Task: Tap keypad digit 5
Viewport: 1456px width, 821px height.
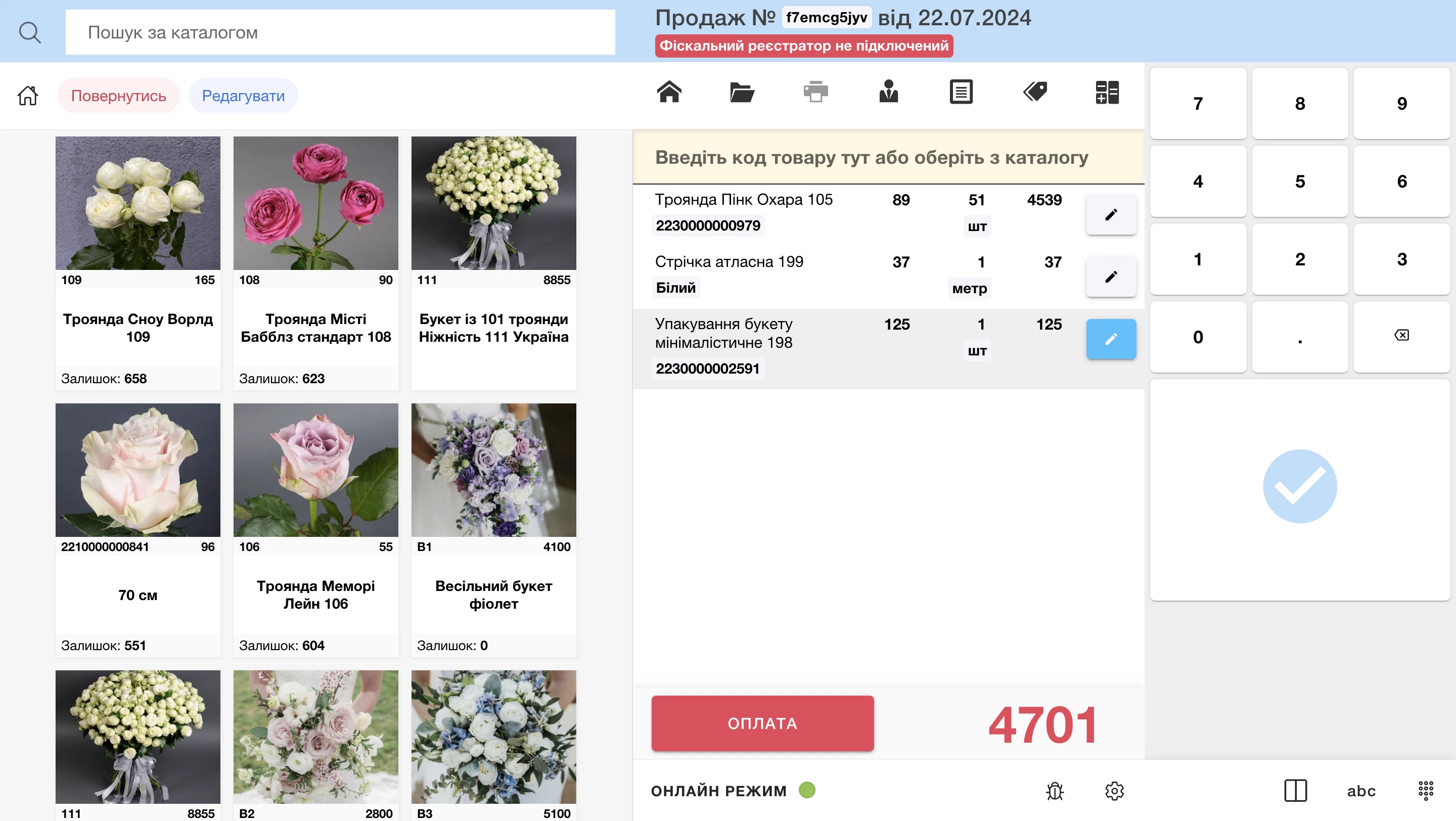Action: coord(1299,181)
